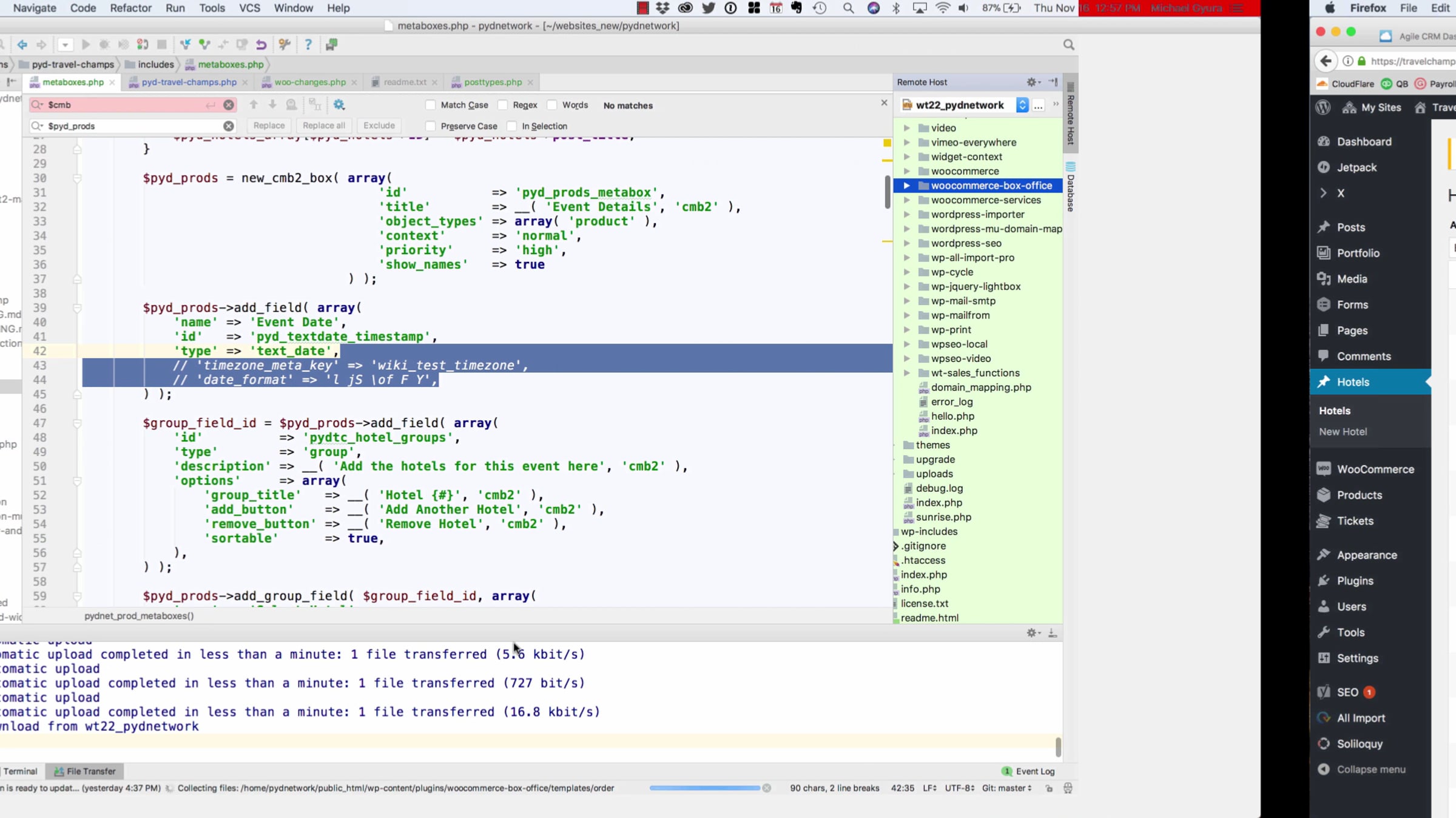Clear the $cmb search field
The height and width of the screenshot is (818, 1456).
click(228, 105)
